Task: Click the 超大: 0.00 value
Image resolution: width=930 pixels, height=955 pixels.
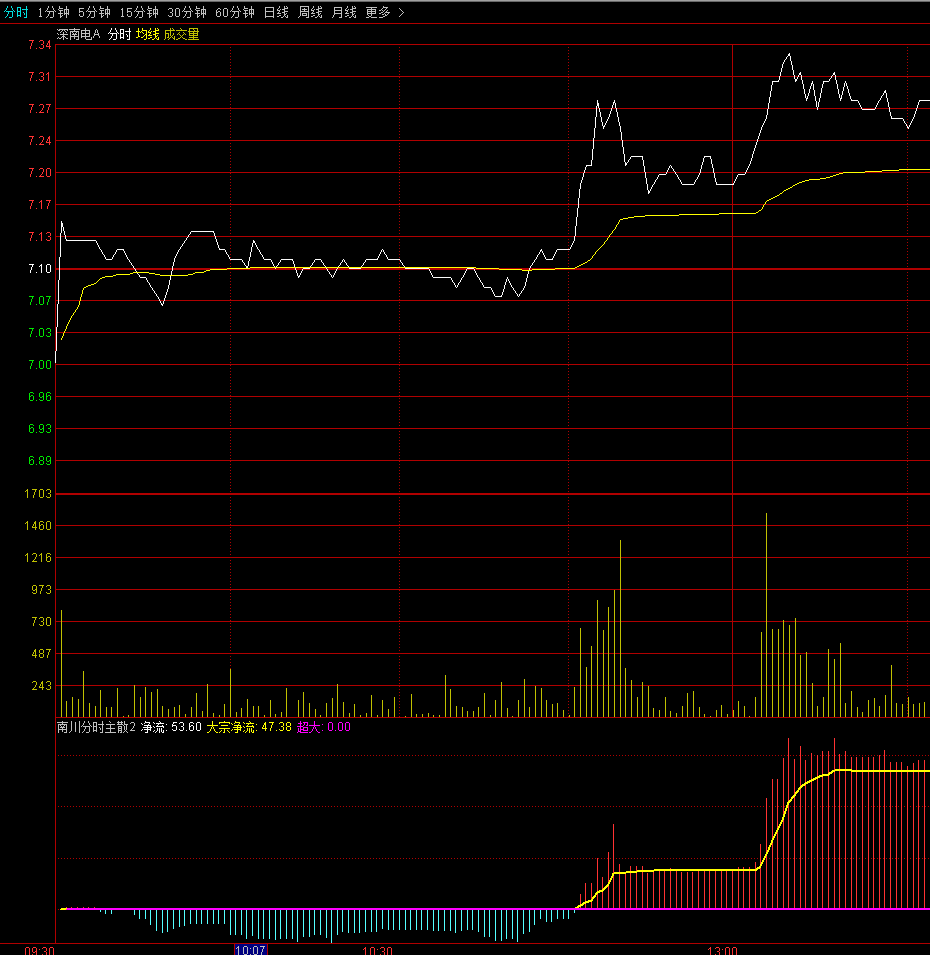Action: pyautogui.click(x=324, y=727)
